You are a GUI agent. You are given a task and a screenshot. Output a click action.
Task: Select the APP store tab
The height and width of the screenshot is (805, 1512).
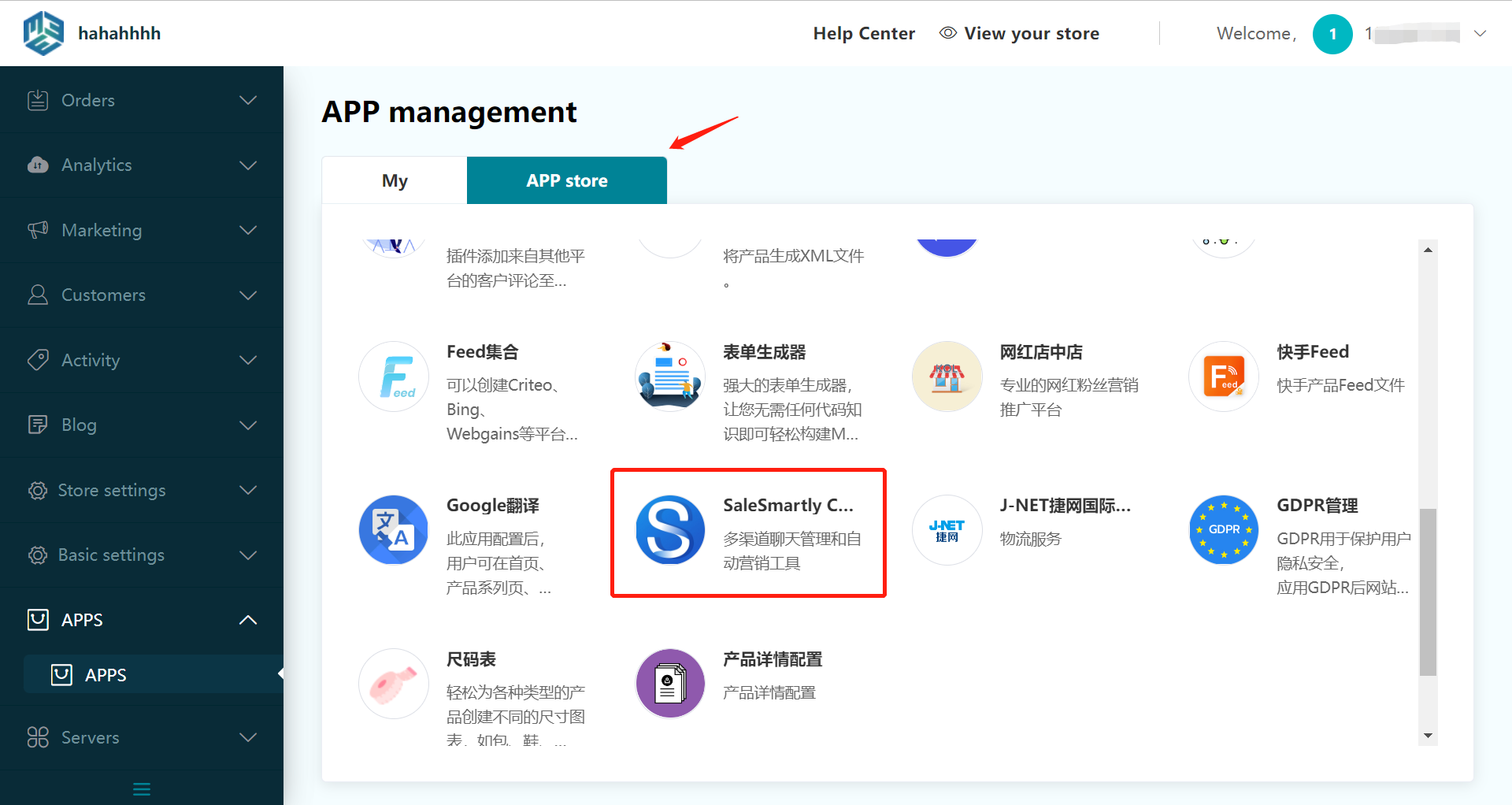click(x=566, y=180)
